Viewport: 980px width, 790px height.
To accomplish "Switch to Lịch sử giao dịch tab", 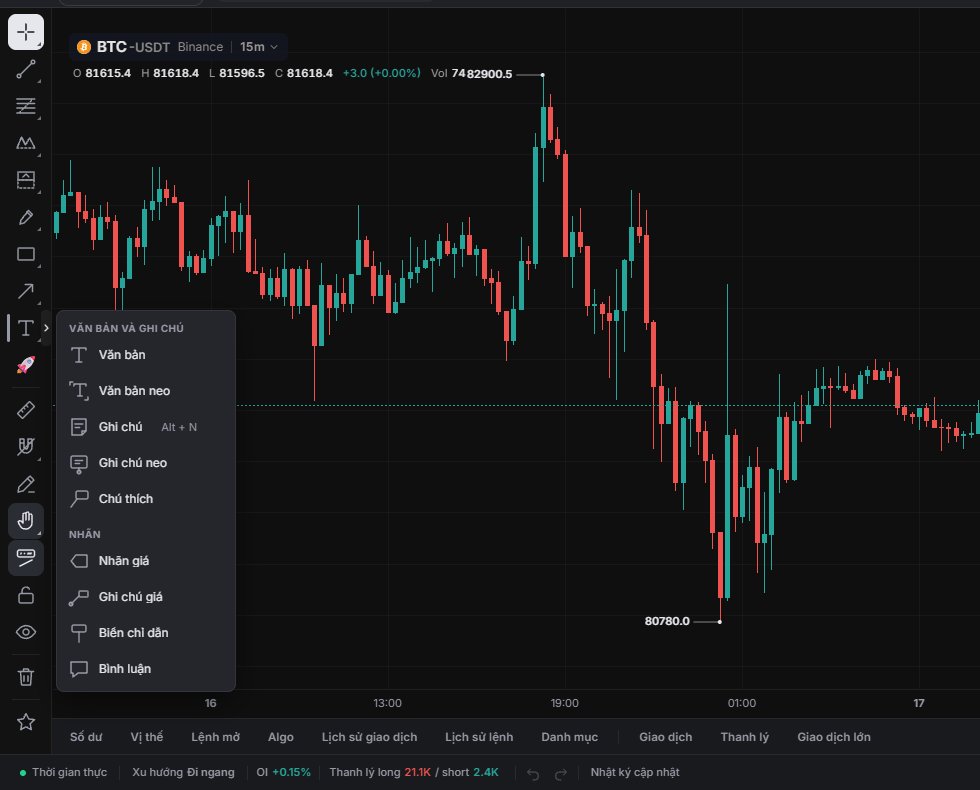I will point(369,737).
